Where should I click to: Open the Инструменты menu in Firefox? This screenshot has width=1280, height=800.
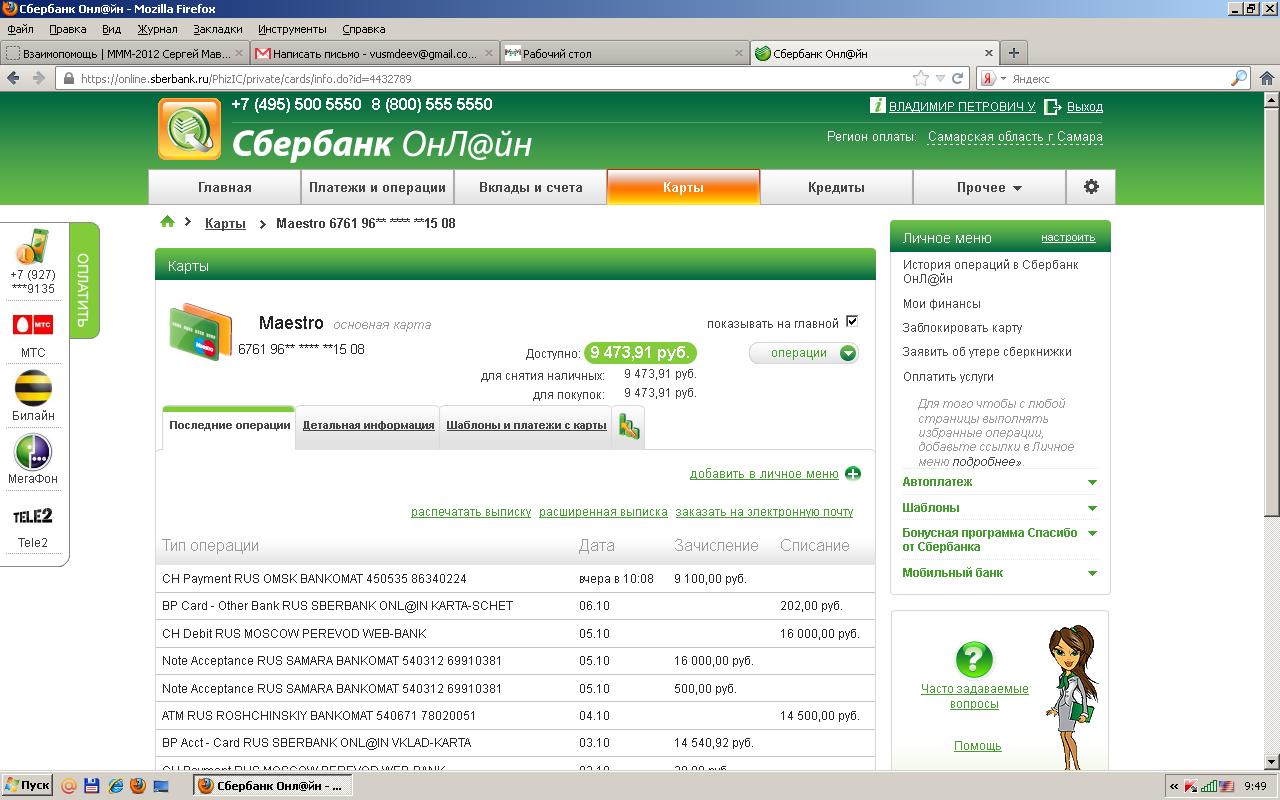tap(292, 29)
